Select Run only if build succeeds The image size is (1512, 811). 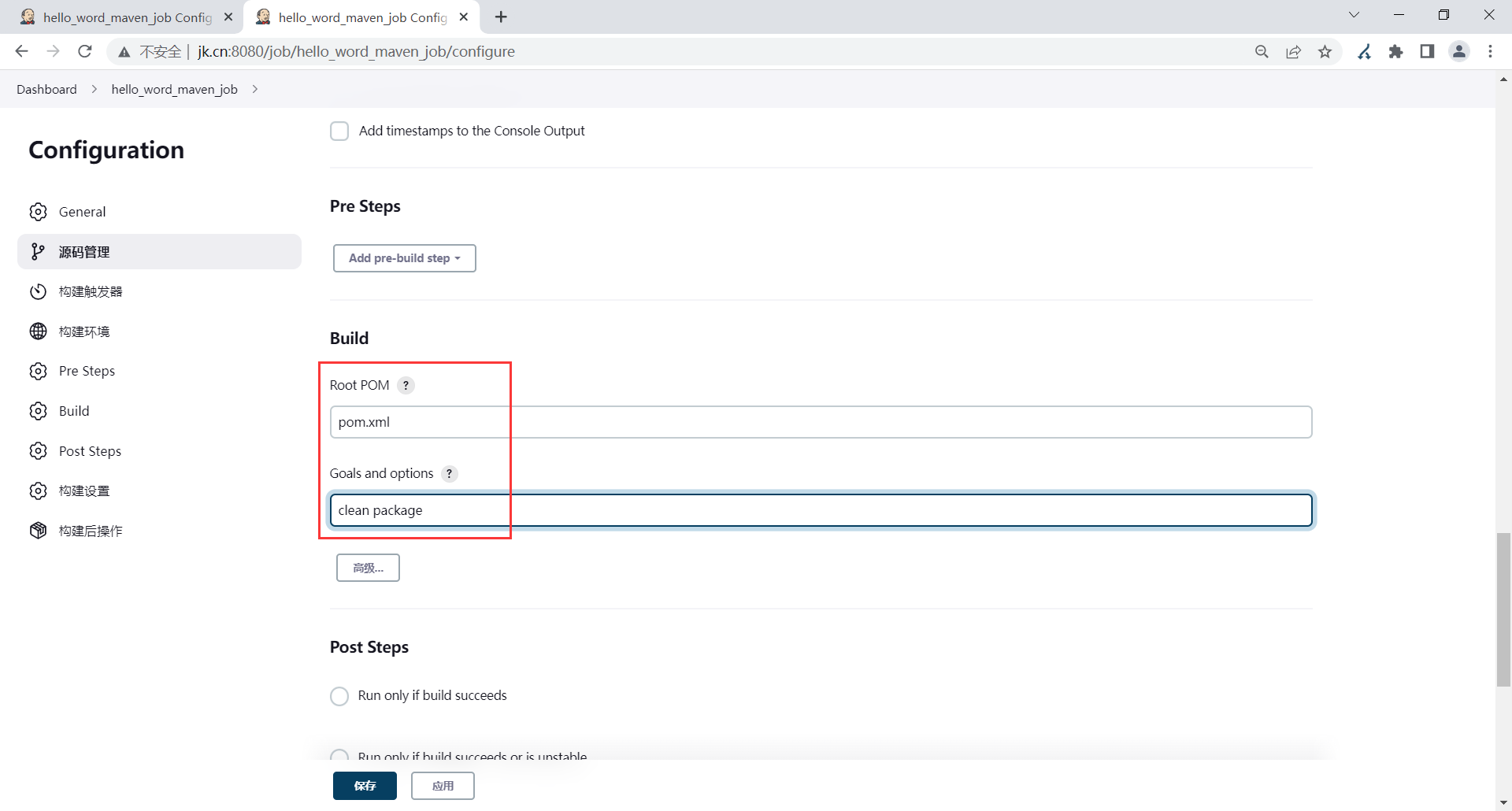point(339,696)
